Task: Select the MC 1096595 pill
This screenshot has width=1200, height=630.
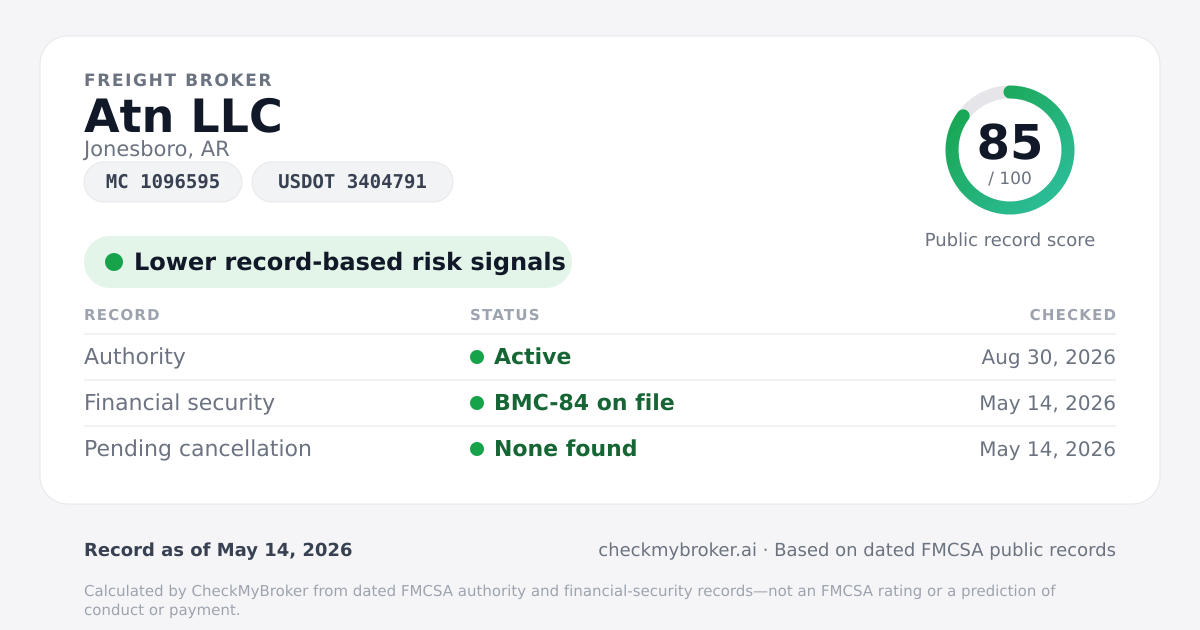Action: [163, 182]
